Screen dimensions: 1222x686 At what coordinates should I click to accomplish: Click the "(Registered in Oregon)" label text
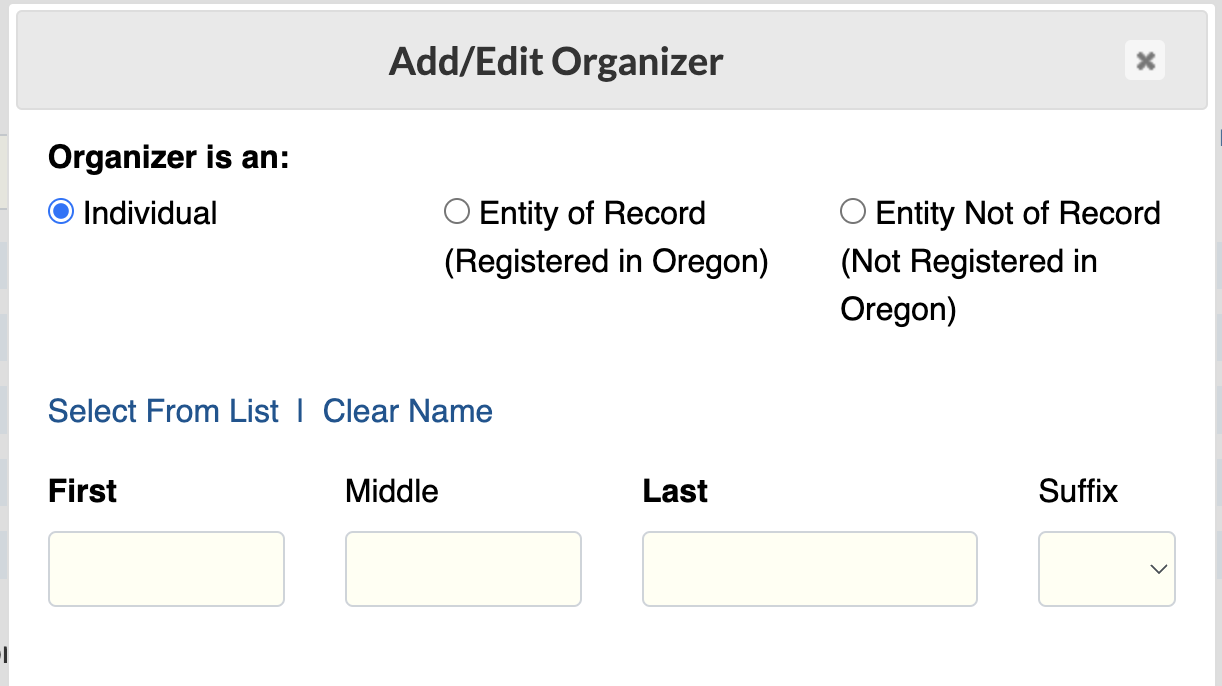[x=606, y=261]
